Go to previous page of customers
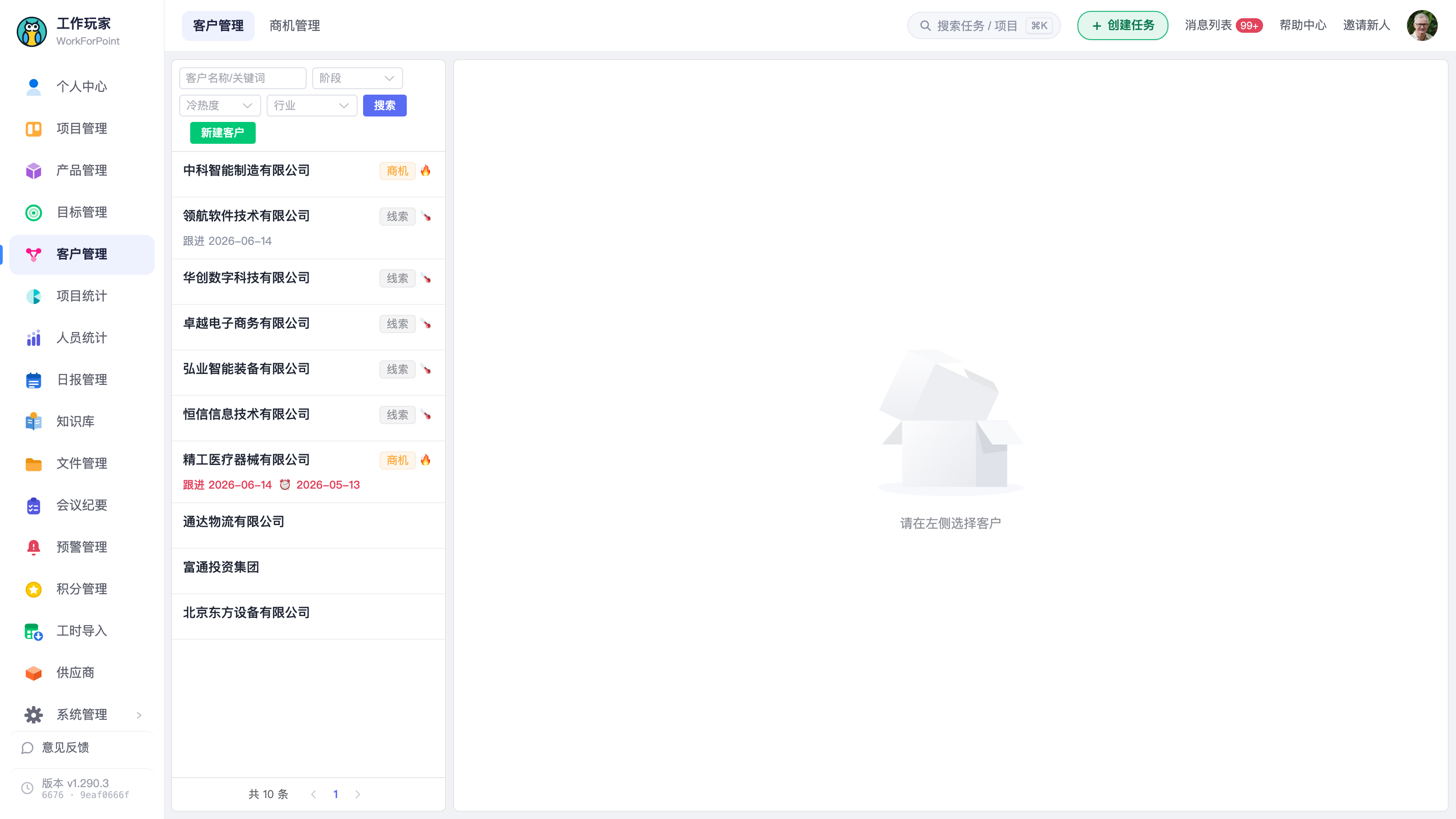The width and height of the screenshot is (1456, 819). click(313, 794)
